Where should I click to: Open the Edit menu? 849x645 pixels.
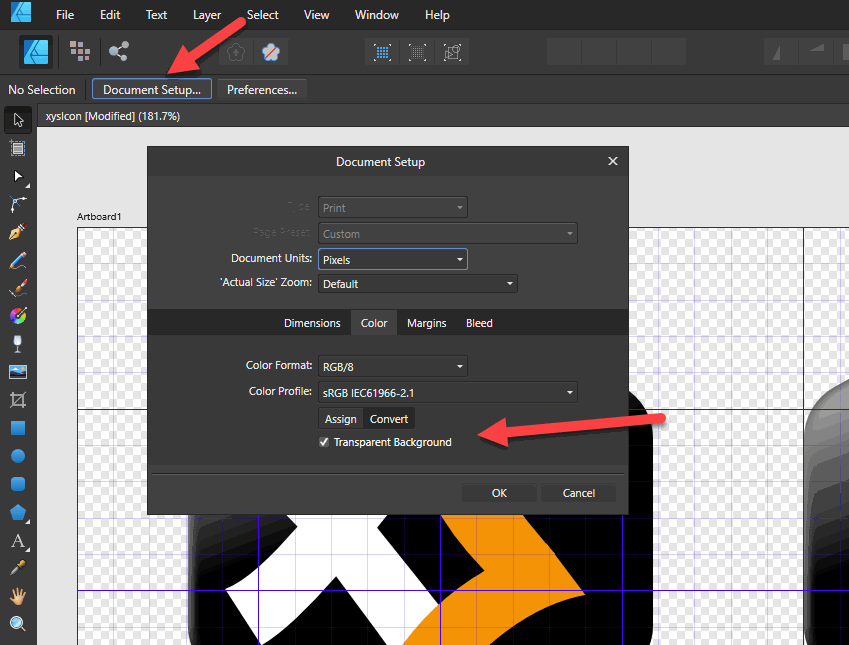pos(110,15)
